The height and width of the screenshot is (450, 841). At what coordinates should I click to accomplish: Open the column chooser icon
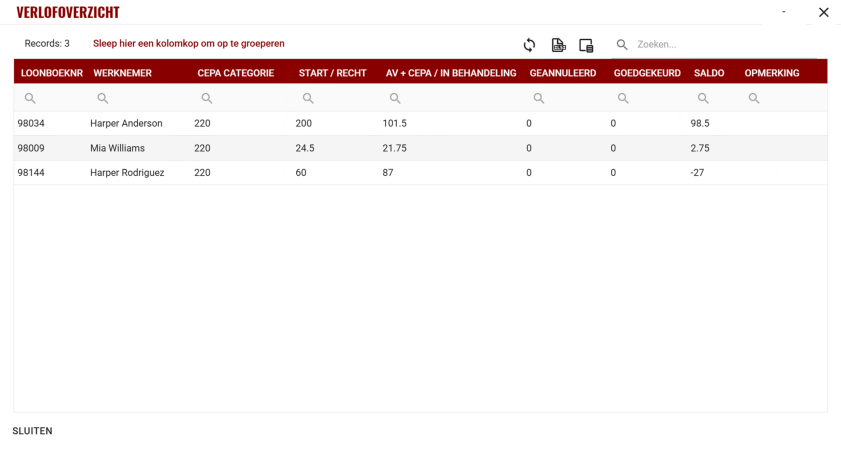tap(586, 45)
